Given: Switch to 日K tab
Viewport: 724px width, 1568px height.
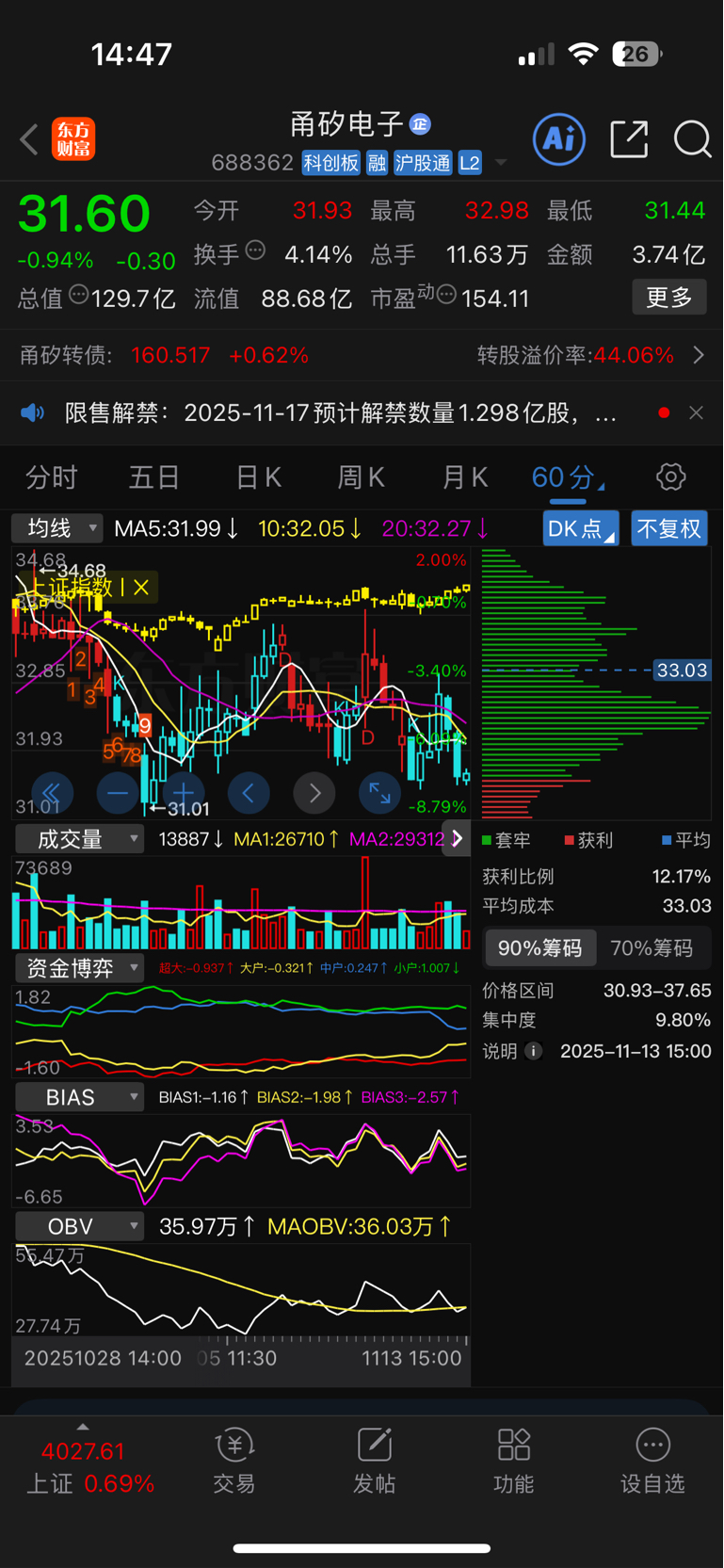Looking at the screenshot, I should pos(258,477).
